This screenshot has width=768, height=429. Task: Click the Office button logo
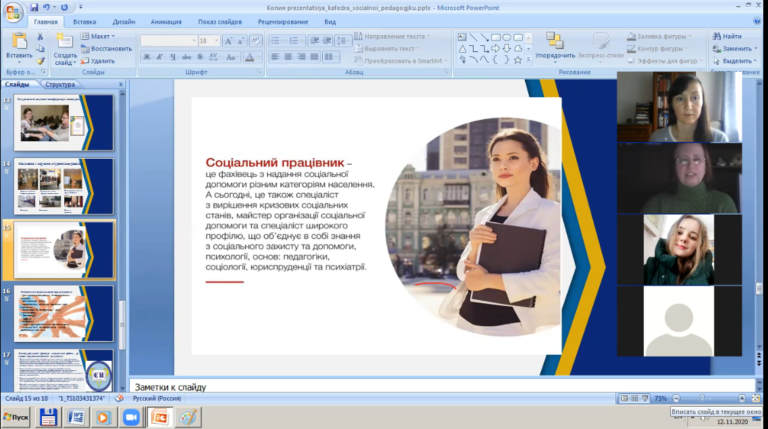(x=13, y=13)
